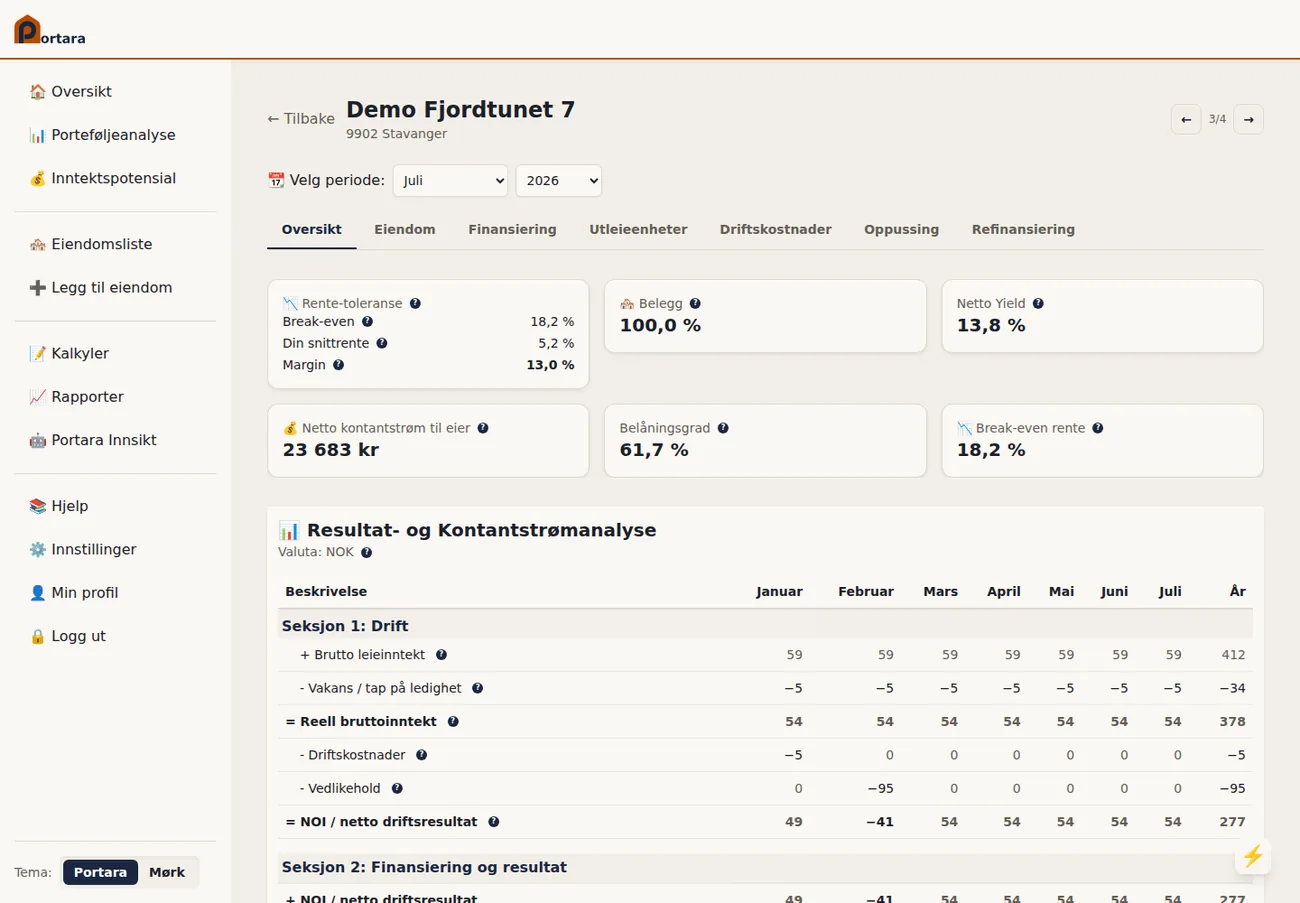Click the −95 Februar Vedlikehold value
The width and height of the screenshot is (1300, 903).
[x=880, y=788]
